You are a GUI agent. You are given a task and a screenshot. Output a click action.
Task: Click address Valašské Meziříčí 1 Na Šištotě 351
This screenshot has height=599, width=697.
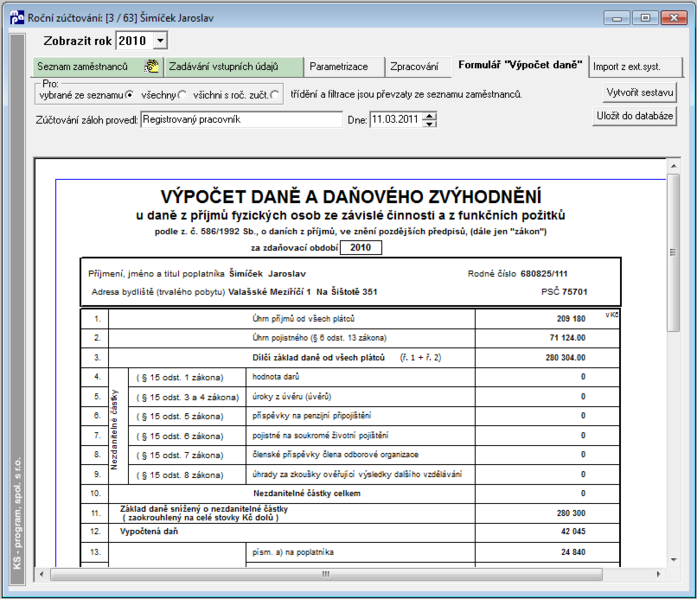[x=303, y=292]
